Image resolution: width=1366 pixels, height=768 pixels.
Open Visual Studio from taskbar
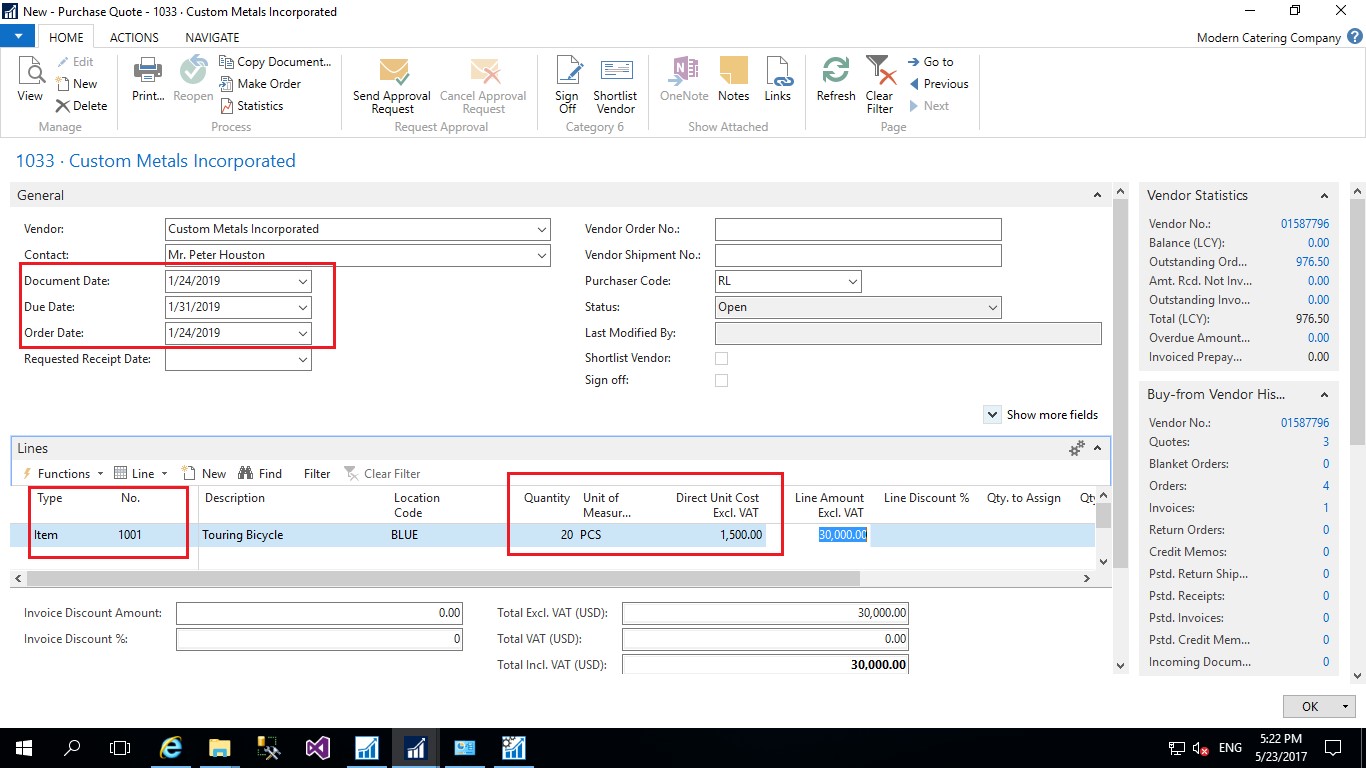tap(317, 747)
